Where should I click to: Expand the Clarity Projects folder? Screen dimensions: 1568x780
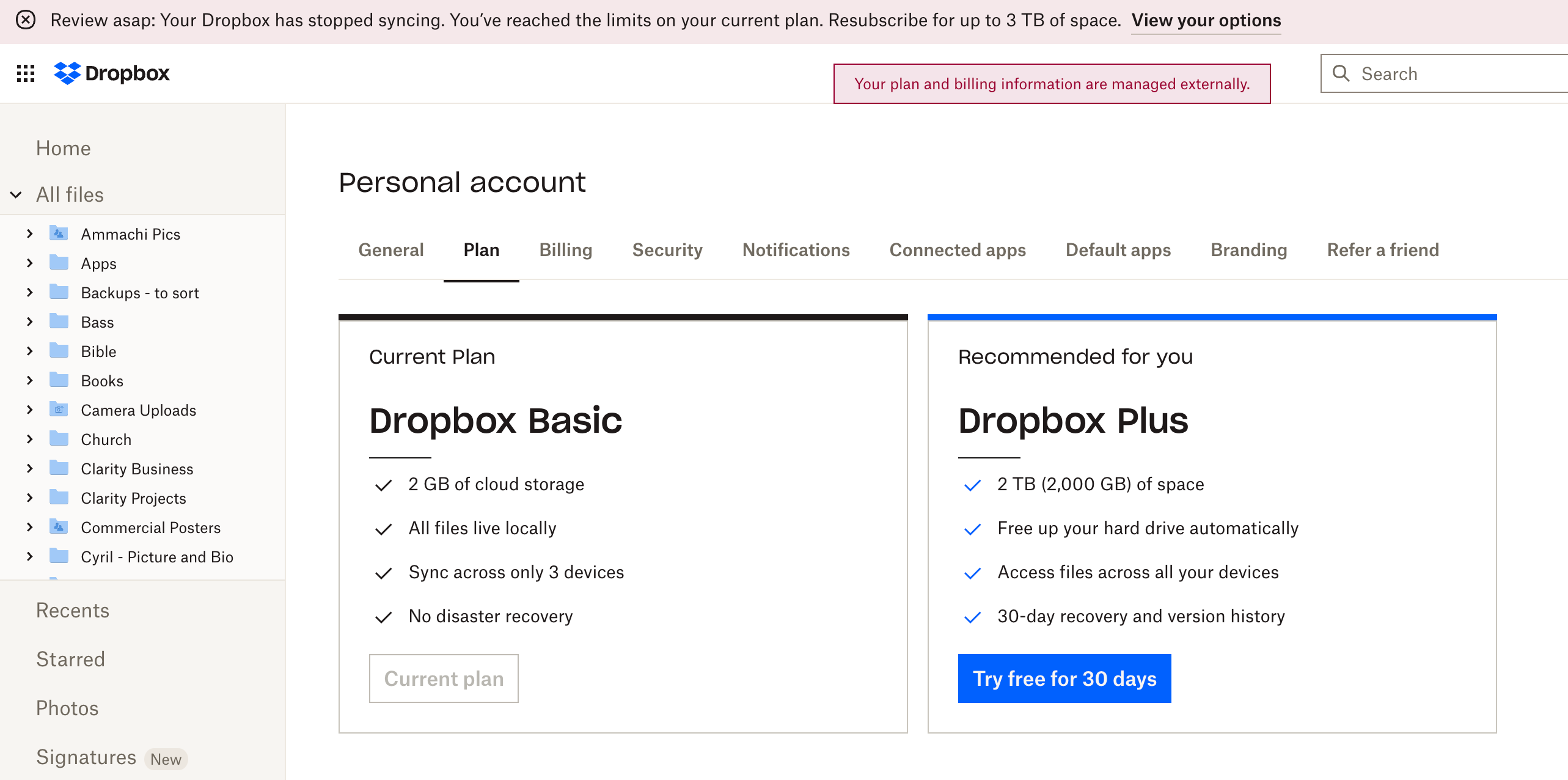coord(30,498)
